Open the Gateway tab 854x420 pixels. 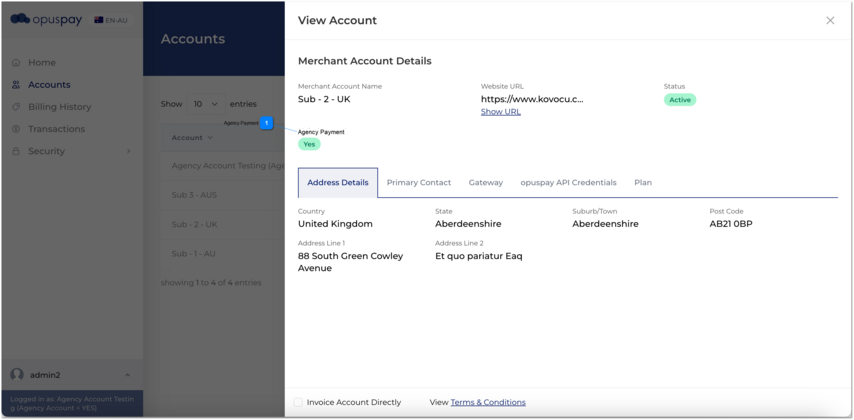pos(485,183)
